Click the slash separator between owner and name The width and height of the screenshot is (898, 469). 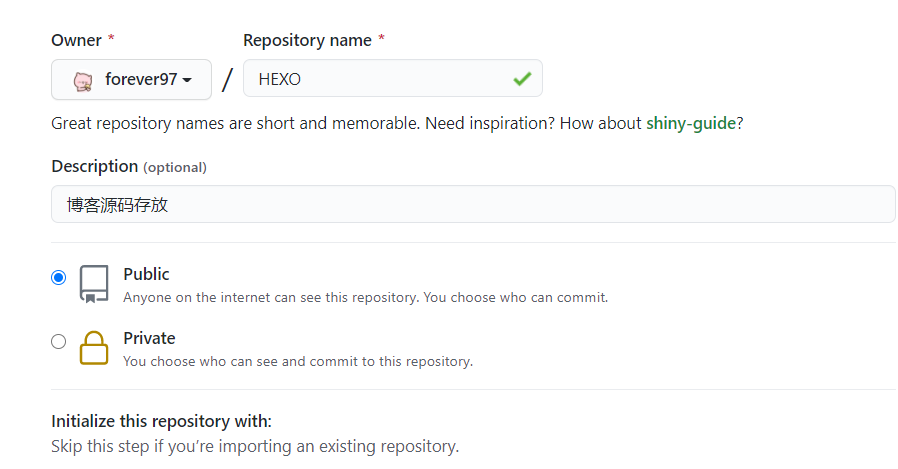click(227, 80)
